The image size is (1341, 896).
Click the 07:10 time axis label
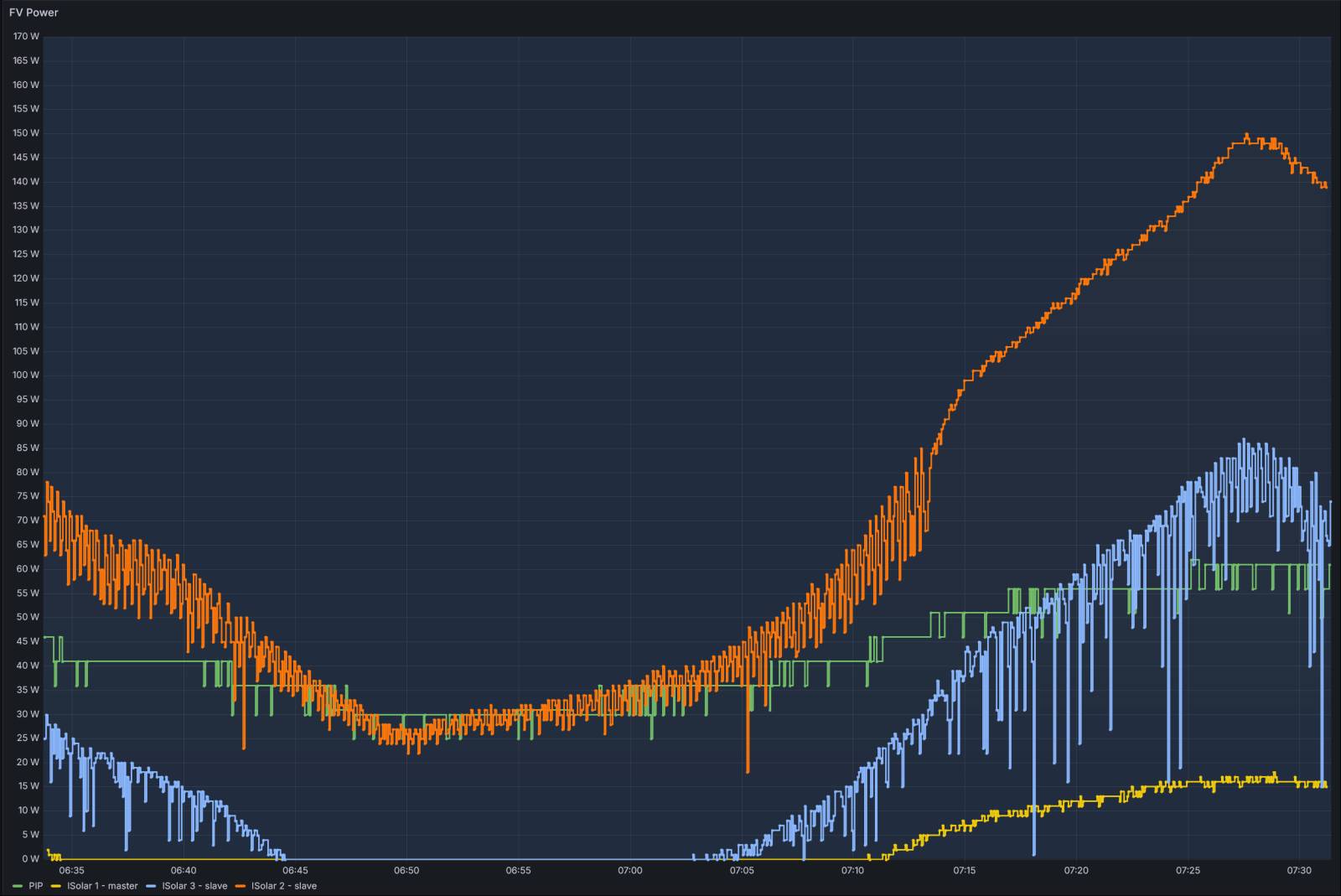click(853, 871)
